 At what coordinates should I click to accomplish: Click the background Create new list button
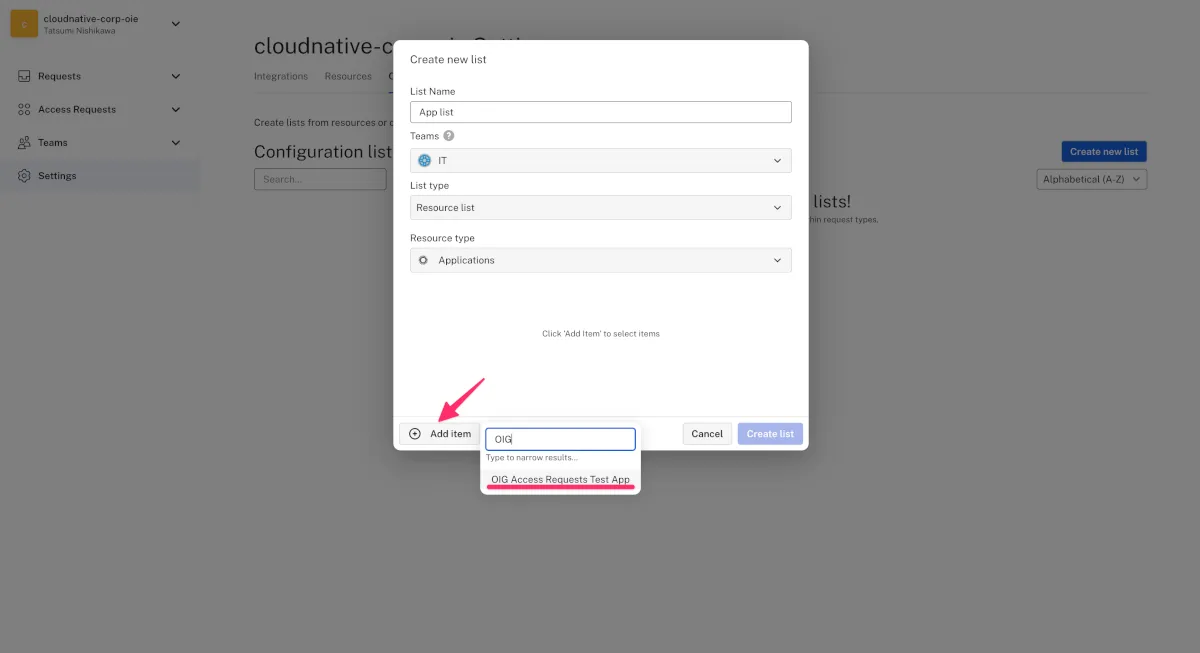click(x=1104, y=152)
